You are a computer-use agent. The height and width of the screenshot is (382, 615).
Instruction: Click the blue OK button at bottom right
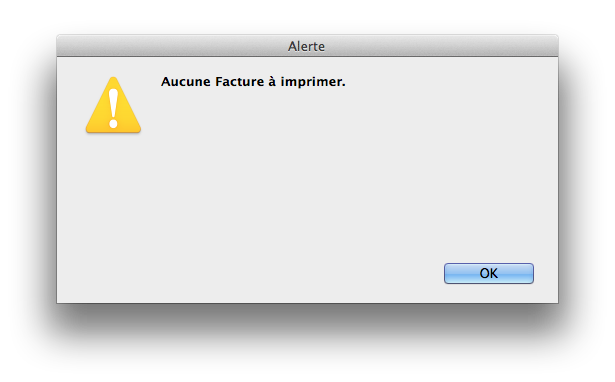click(489, 273)
